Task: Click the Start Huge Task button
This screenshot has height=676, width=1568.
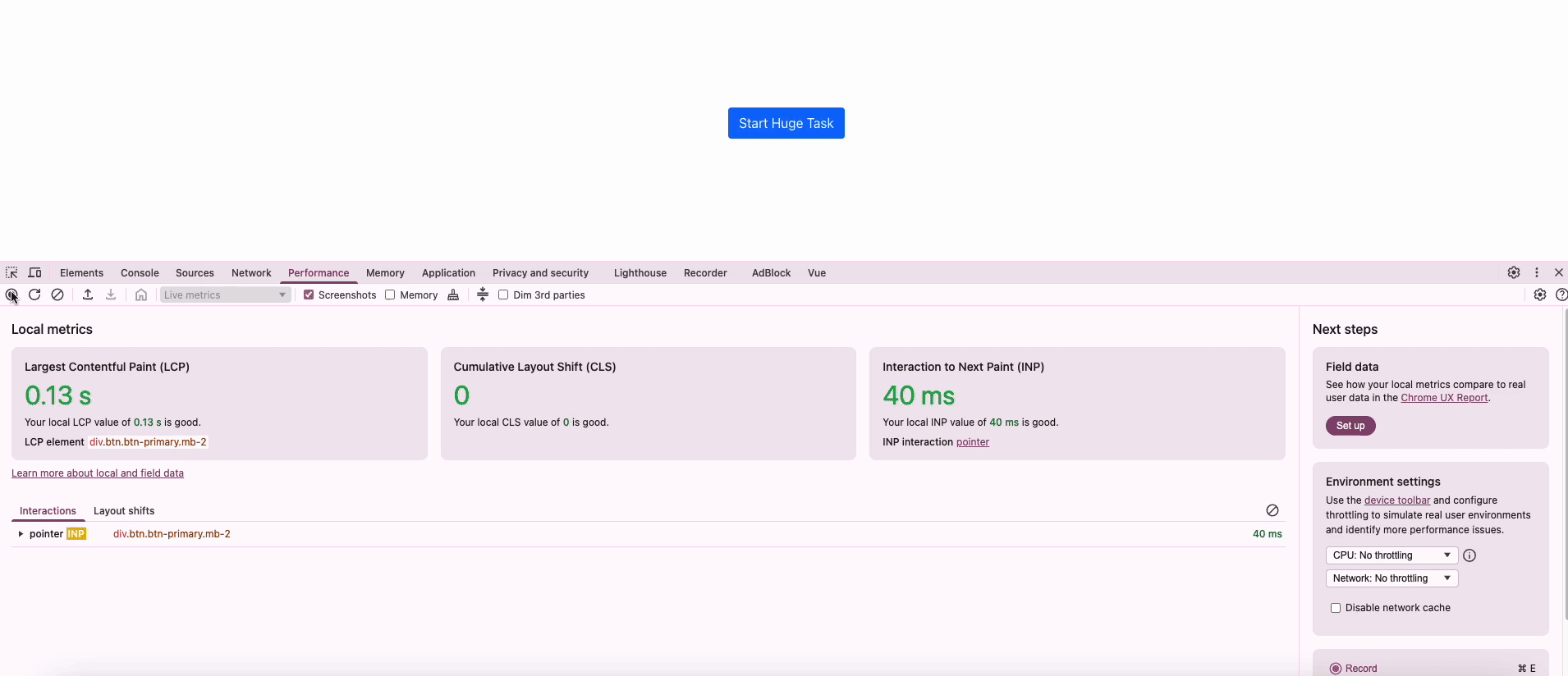Action: click(786, 123)
